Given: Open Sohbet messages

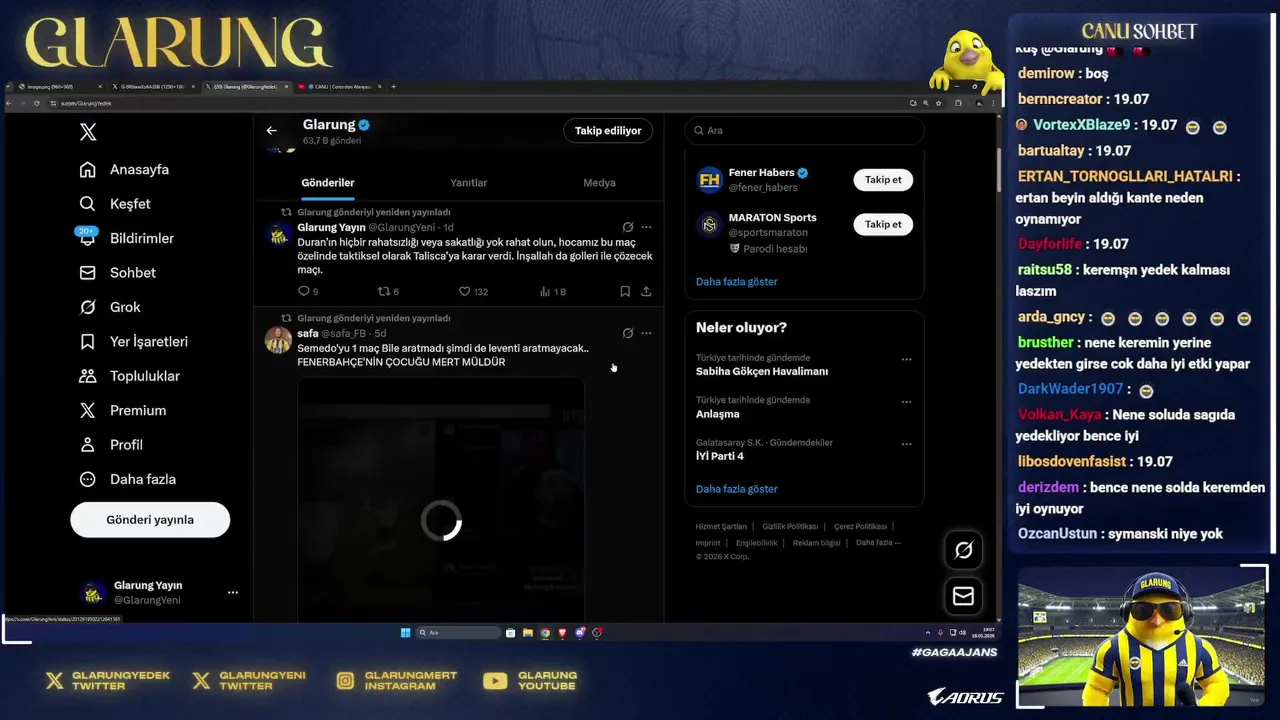Looking at the screenshot, I should [118, 273].
